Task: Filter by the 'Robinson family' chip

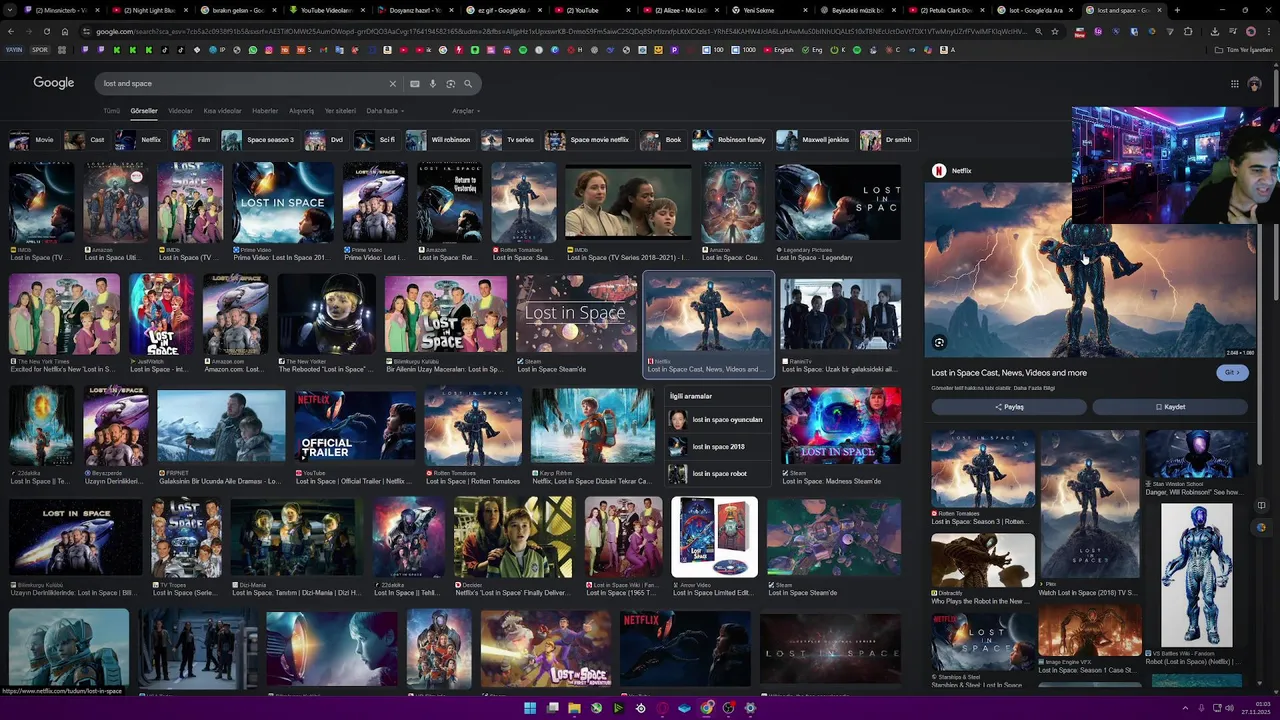Action: [730, 140]
